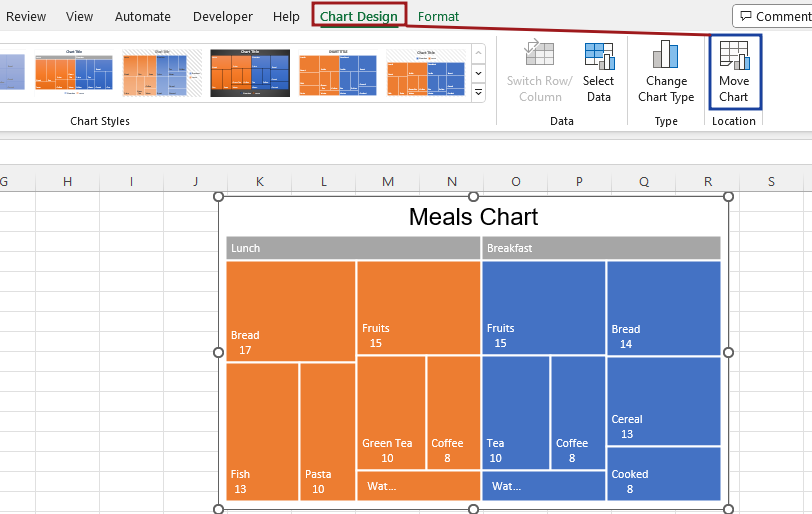Viewport: 812px width, 514px height.
Task: Select column P header
Action: [579, 181]
